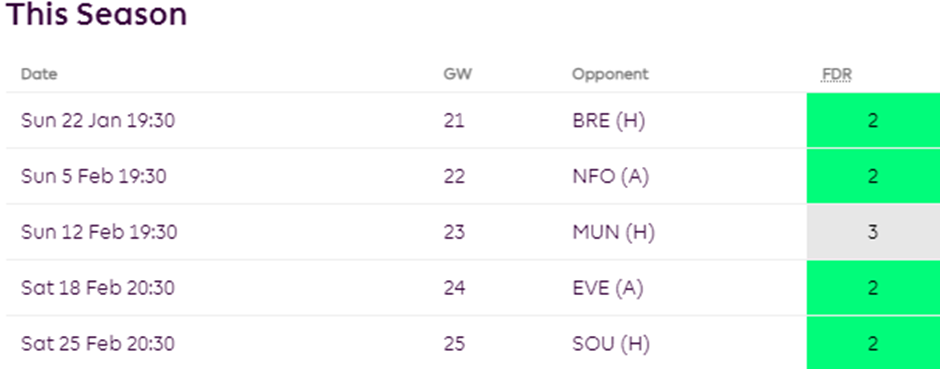Click the Date column header

tap(39, 74)
